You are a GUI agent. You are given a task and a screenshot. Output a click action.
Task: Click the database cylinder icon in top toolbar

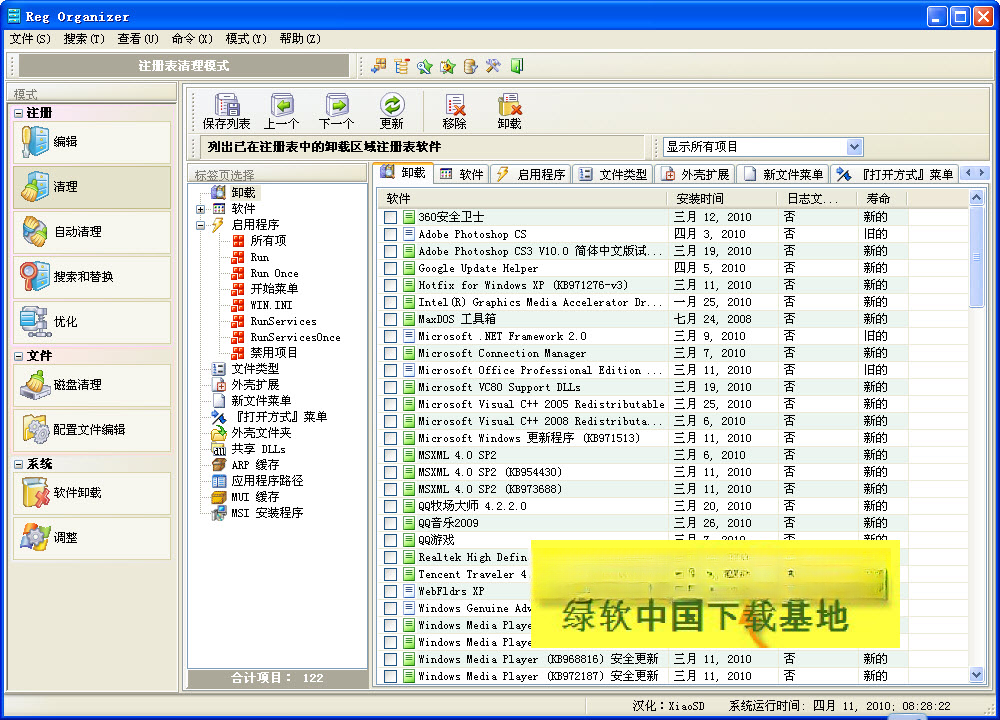point(471,66)
